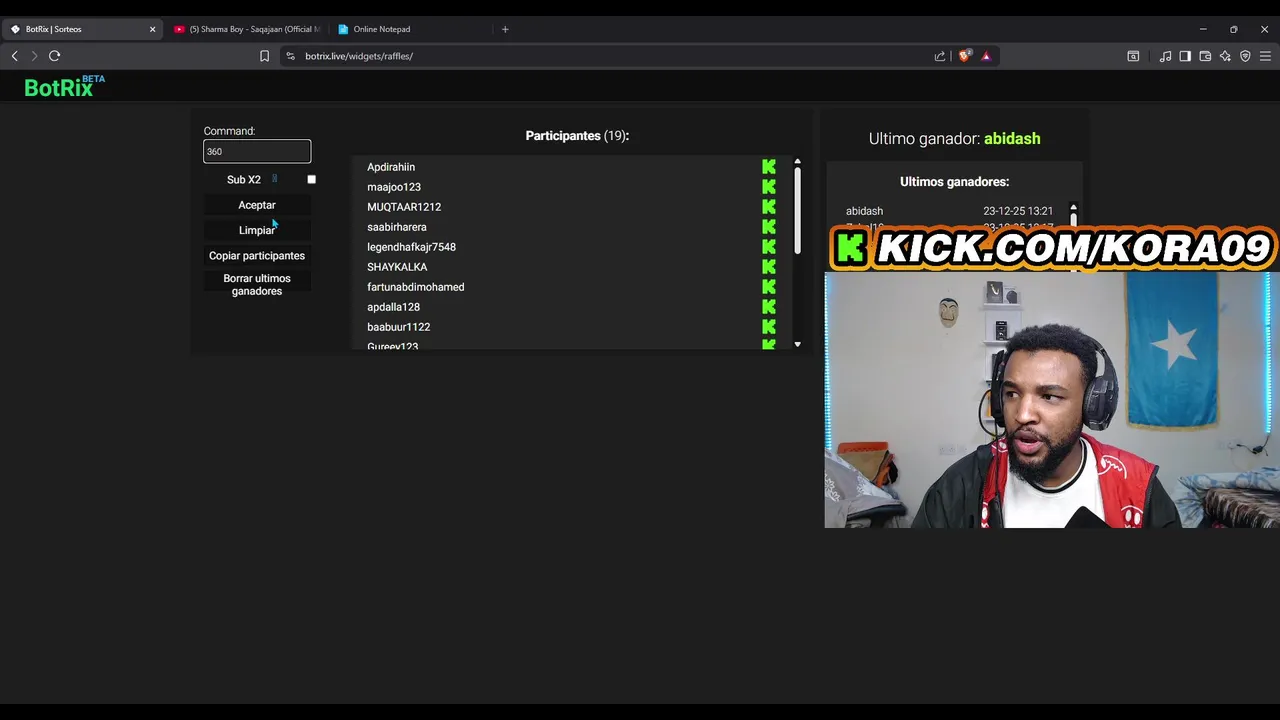Select participant fartunabdimohamed
This screenshot has height=720, width=1280.
[x=416, y=287]
